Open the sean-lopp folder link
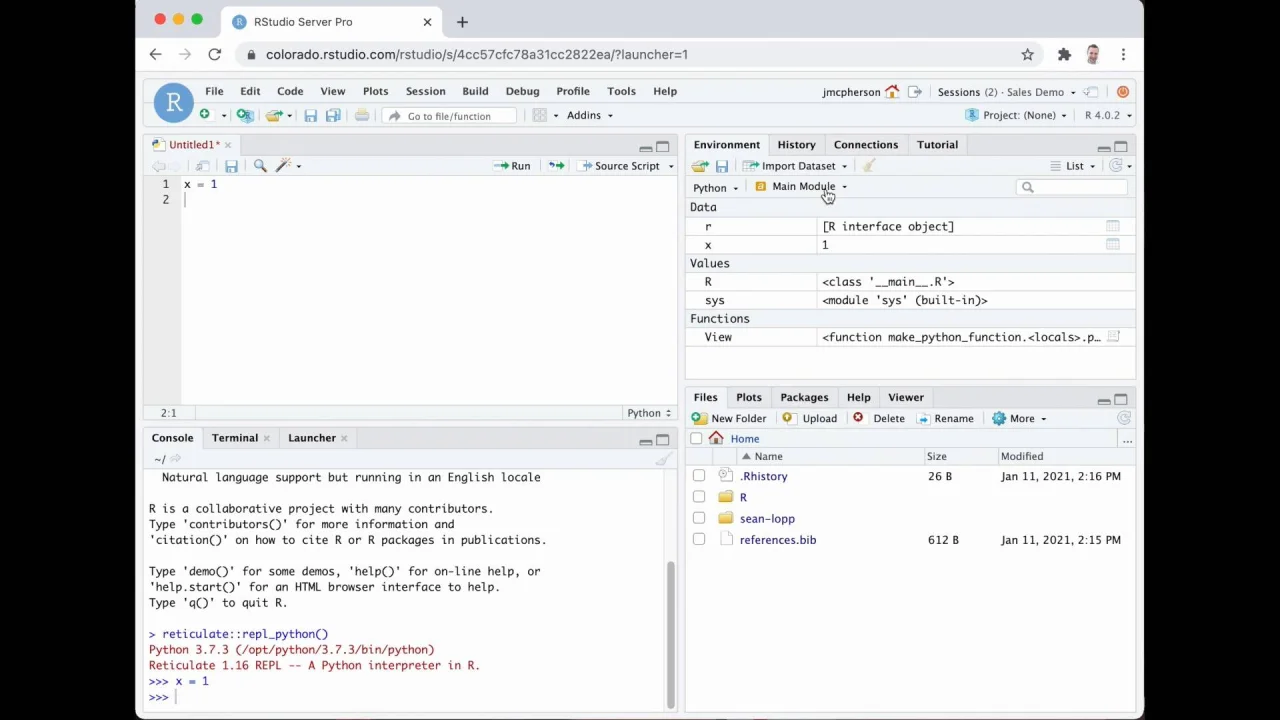 [767, 518]
